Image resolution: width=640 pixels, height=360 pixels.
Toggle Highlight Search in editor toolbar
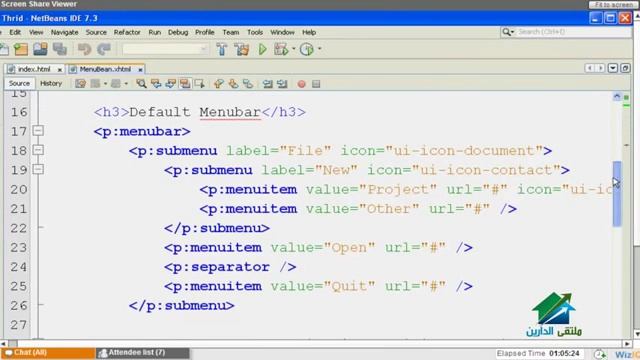[x=185, y=84]
